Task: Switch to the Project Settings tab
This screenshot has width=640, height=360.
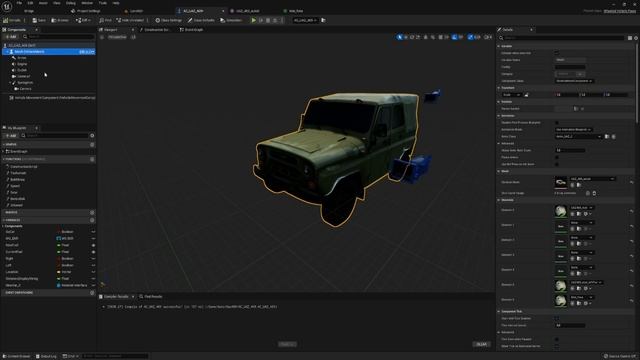Action: click(x=86, y=11)
